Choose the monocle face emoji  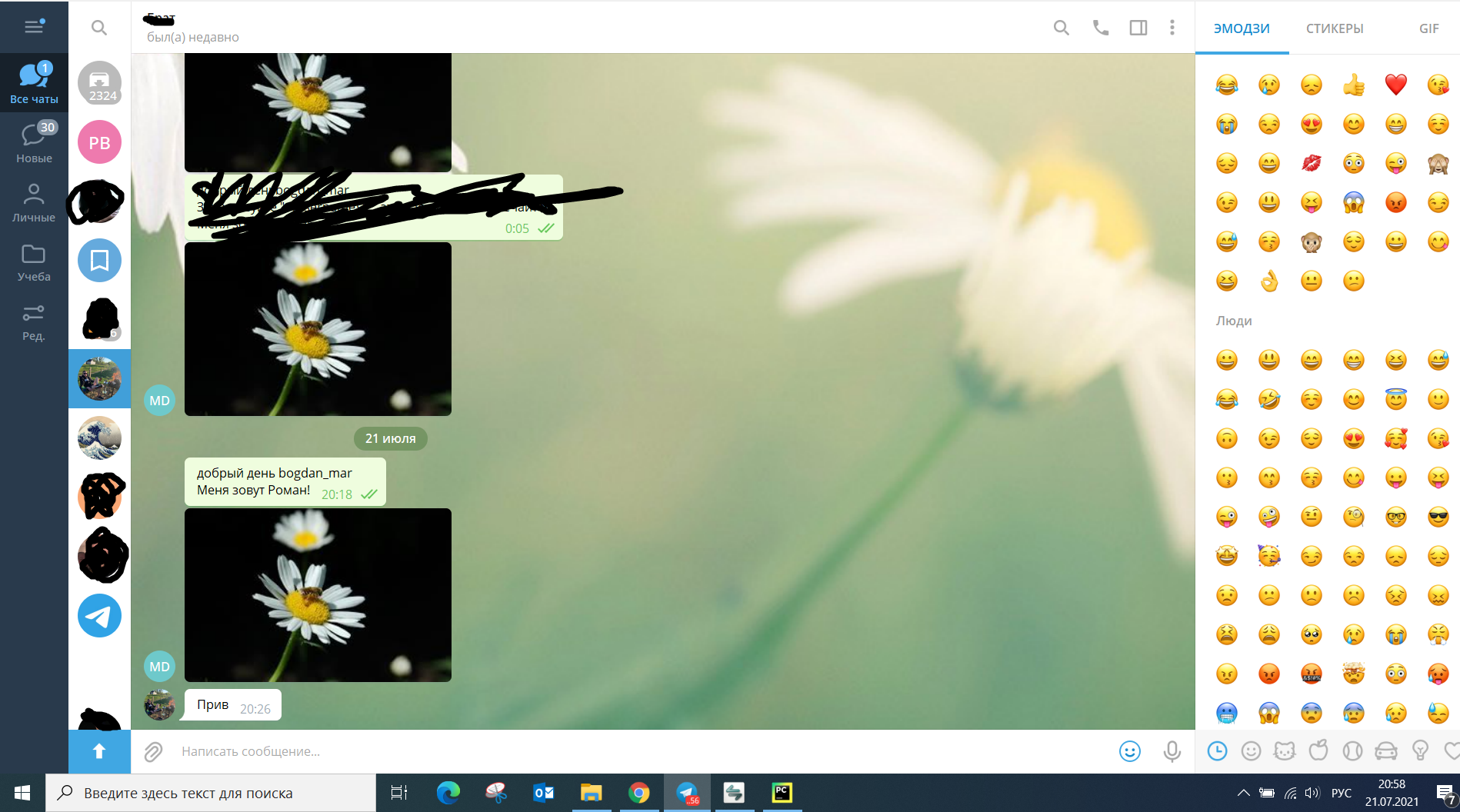[x=1354, y=517]
